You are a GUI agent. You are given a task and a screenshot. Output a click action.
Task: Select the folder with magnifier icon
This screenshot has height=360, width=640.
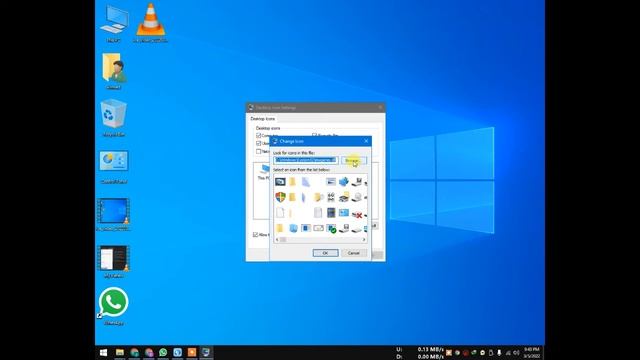[x=318, y=197]
